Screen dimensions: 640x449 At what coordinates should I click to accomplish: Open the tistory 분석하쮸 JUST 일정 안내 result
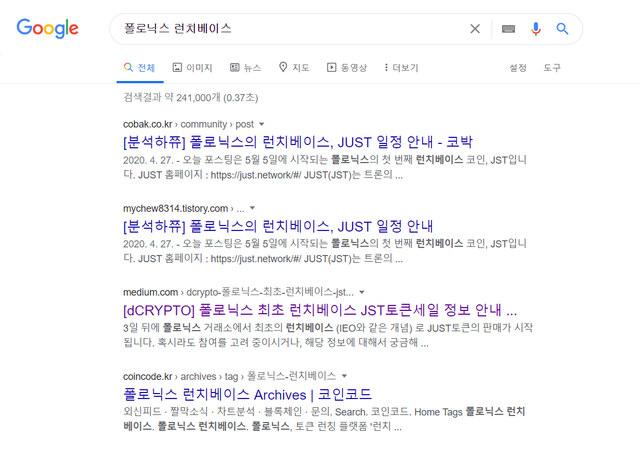point(278,226)
